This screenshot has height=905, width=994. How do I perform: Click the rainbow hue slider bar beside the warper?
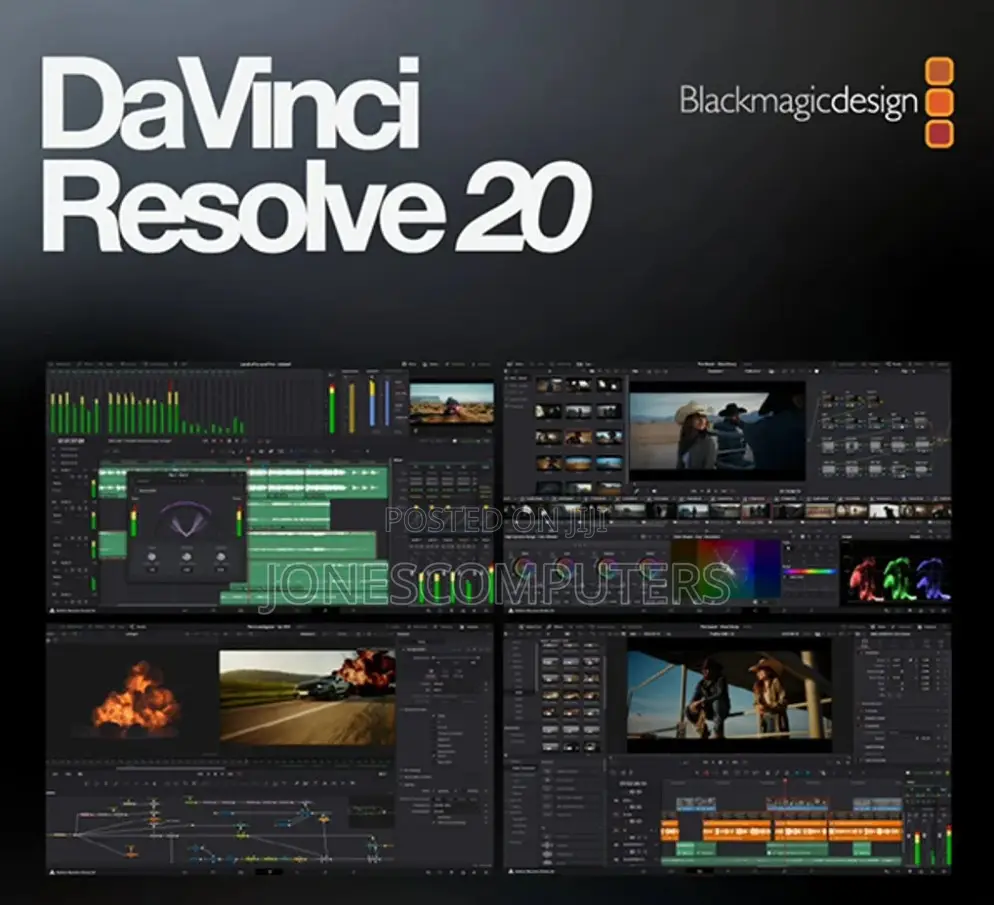click(811, 572)
